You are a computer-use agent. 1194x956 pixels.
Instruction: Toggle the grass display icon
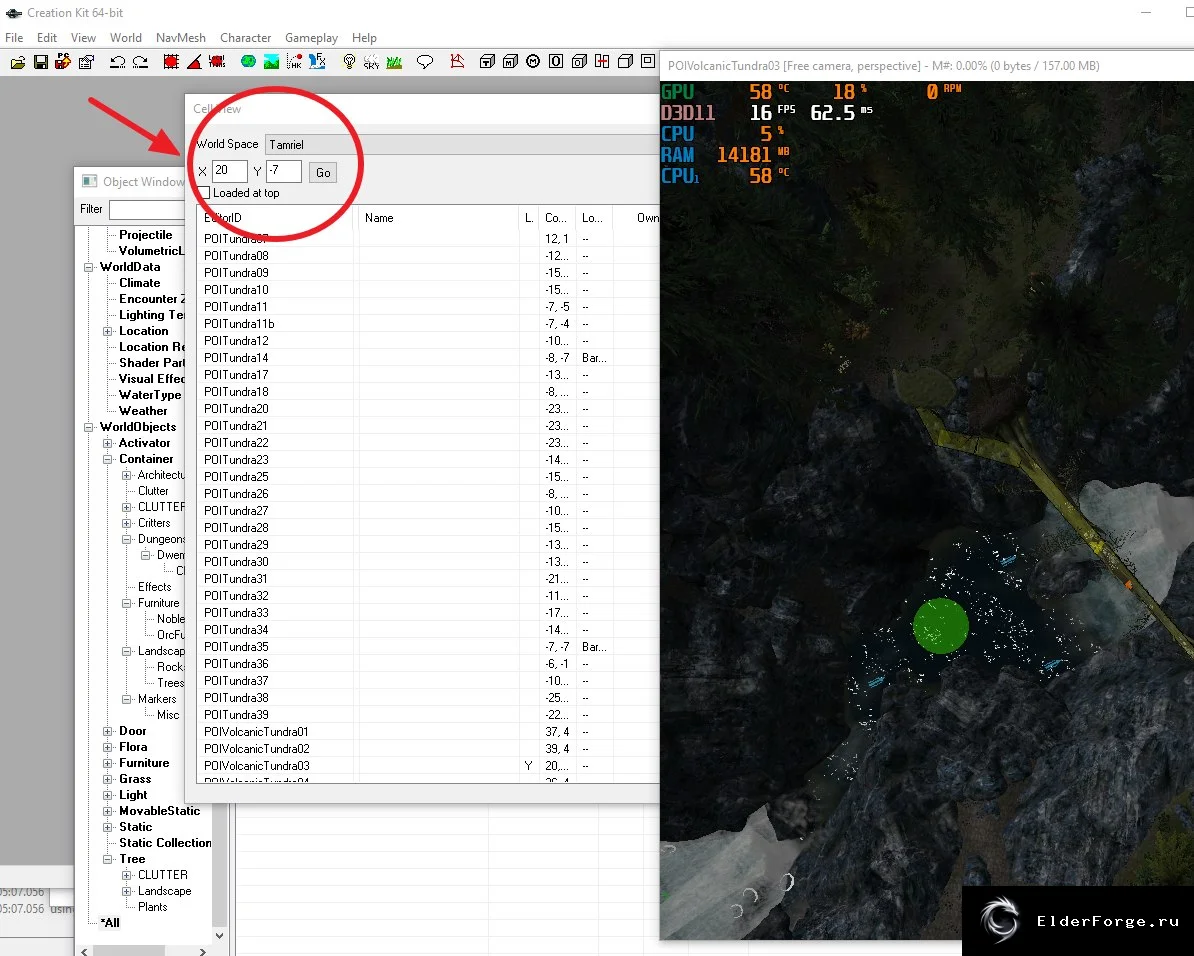pyautogui.click(x=394, y=62)
